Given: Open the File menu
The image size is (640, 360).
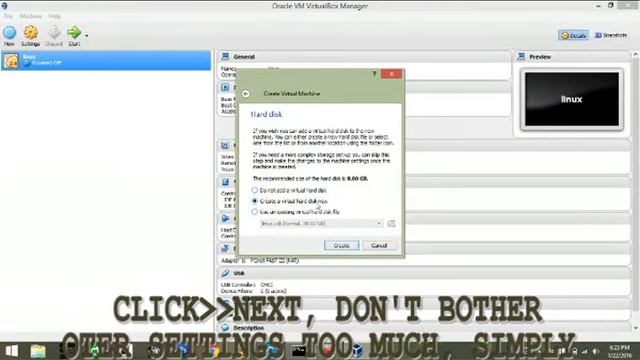Looking at the screenshot, I should coord(8,16).
